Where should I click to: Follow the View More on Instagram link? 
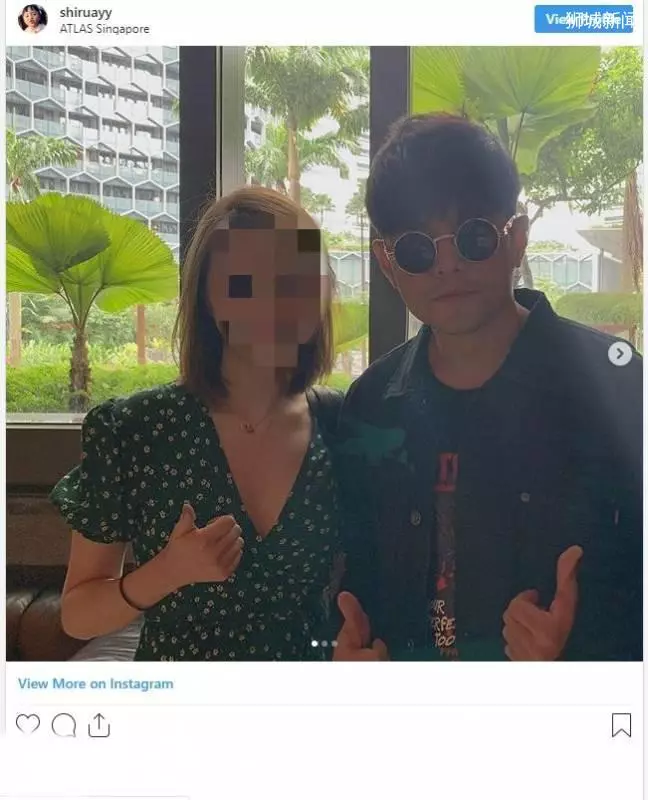(95, 684)
